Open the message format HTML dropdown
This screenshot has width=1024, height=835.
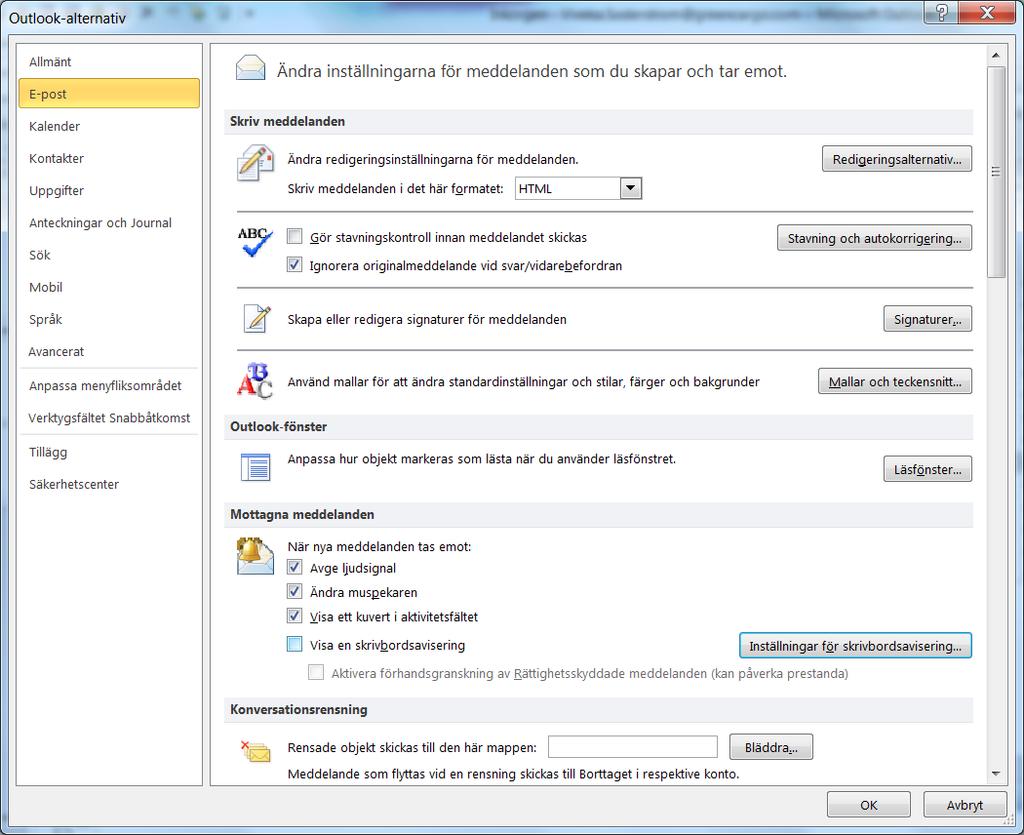630,188
